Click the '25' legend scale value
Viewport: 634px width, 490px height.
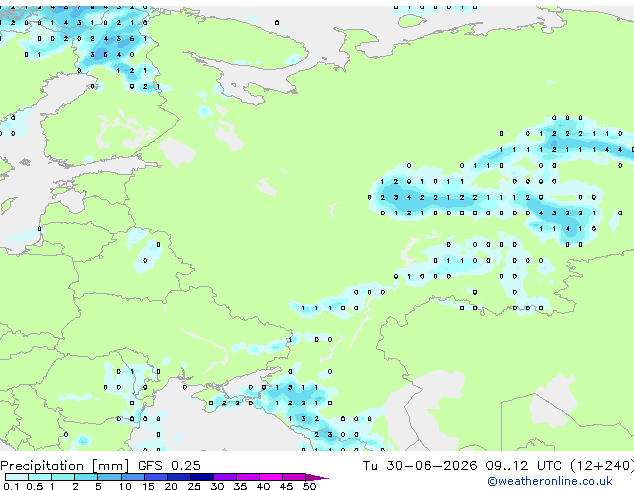click(x=194, y=486)
